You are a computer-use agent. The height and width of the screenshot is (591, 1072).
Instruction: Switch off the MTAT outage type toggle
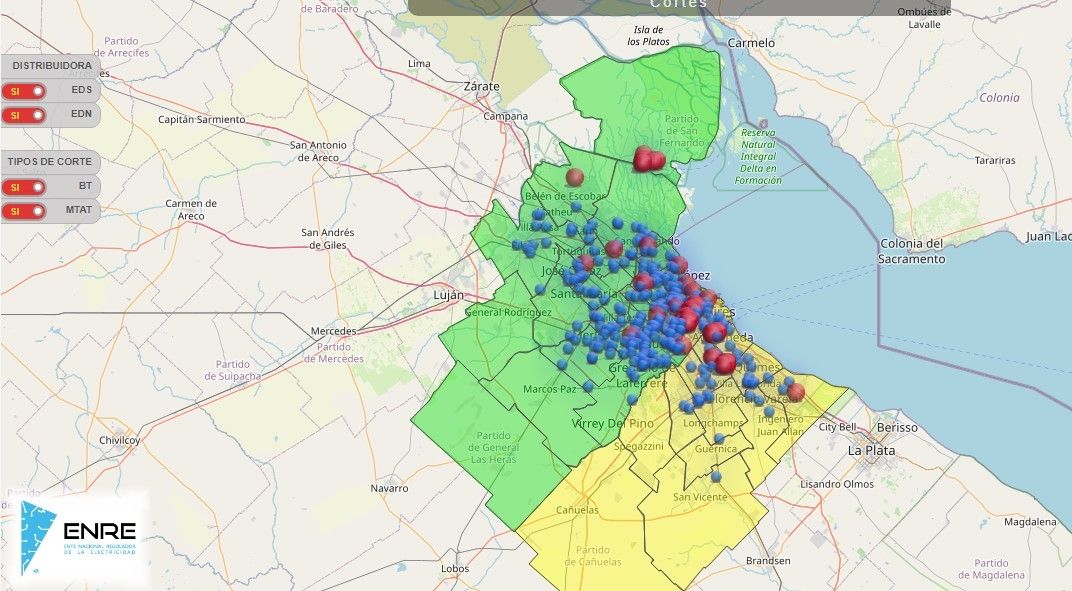[24, 211]
